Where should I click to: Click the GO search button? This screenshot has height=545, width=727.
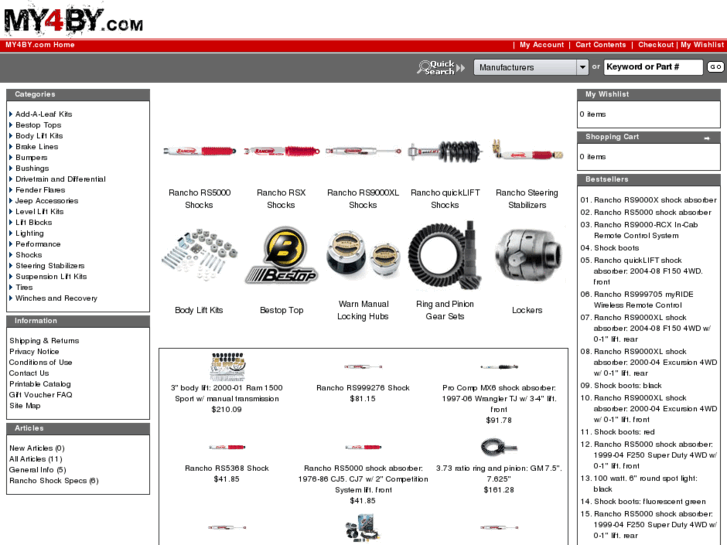coord(715,67)
